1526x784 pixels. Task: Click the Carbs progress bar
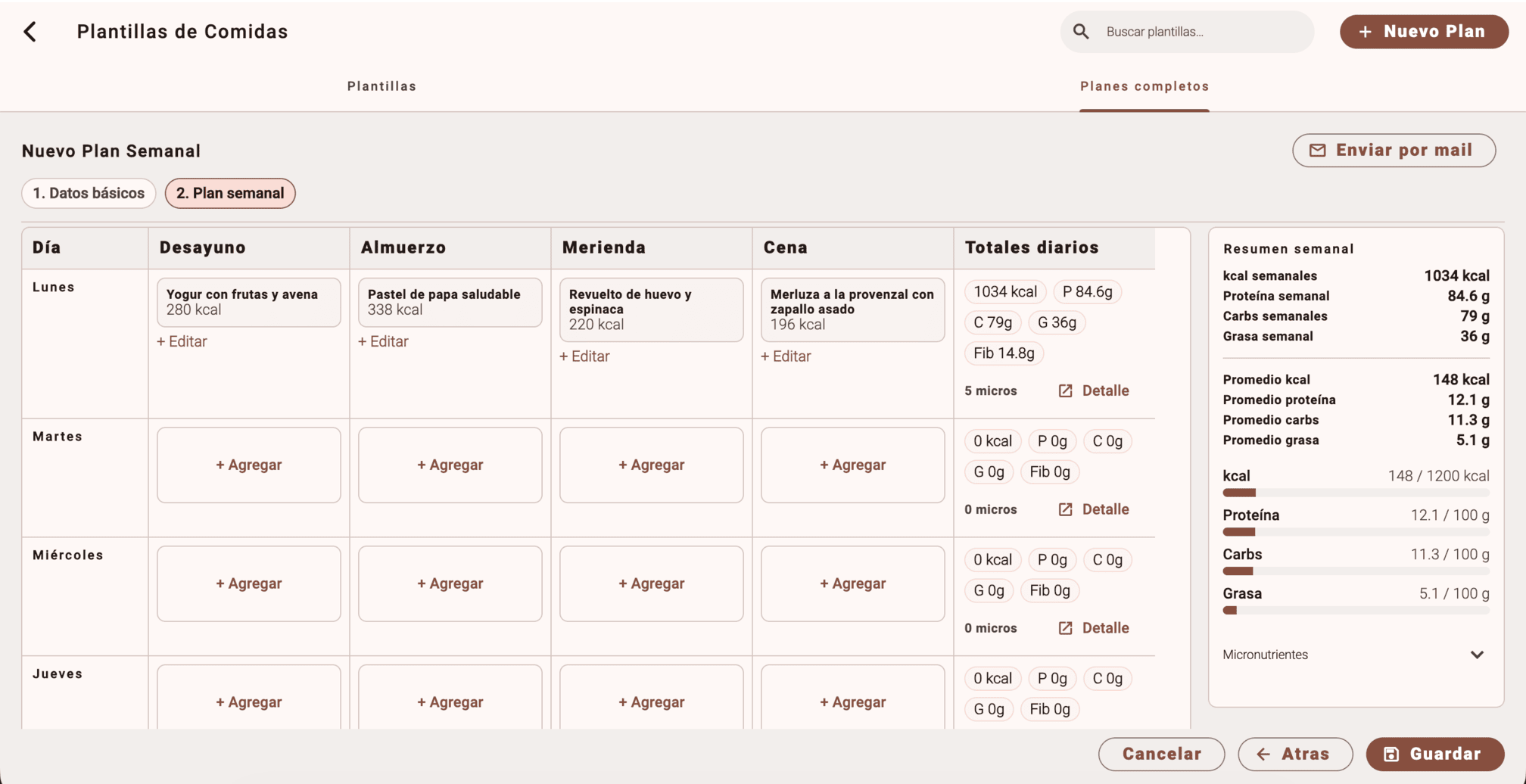pos(1356,571)
